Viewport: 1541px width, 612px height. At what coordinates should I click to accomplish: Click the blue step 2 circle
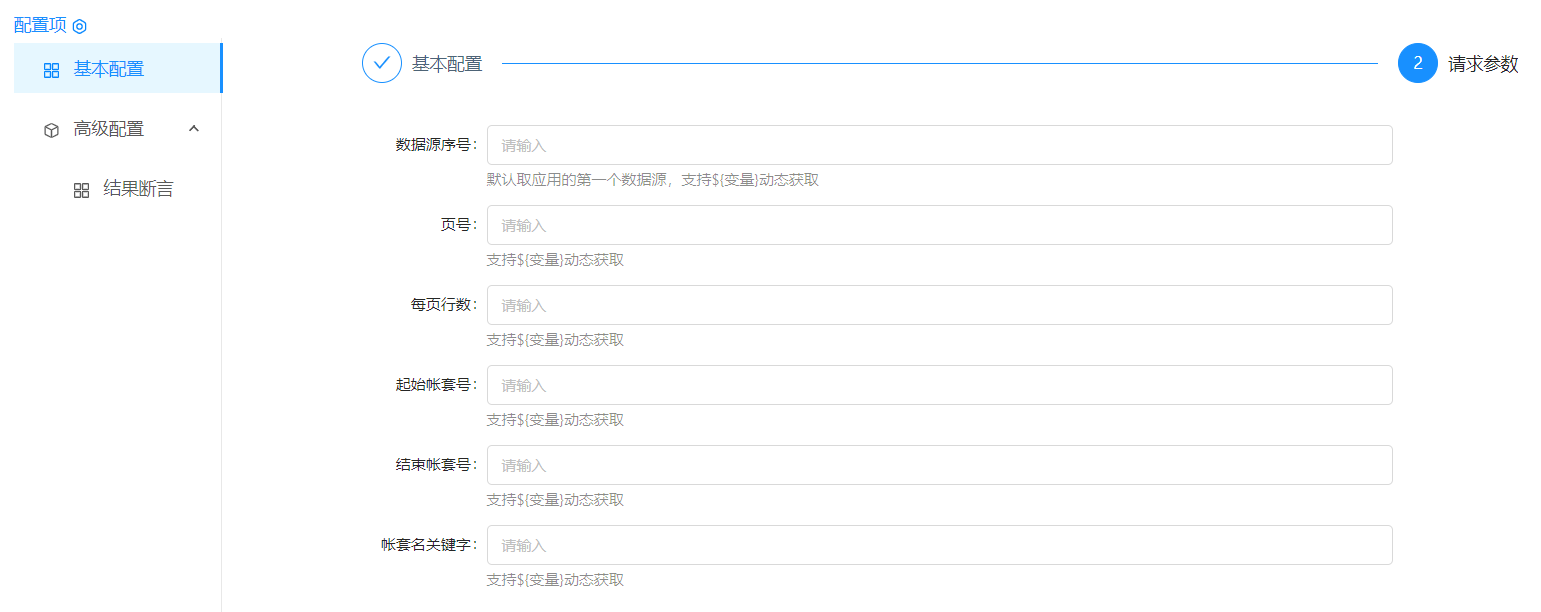pos(1417,63)
